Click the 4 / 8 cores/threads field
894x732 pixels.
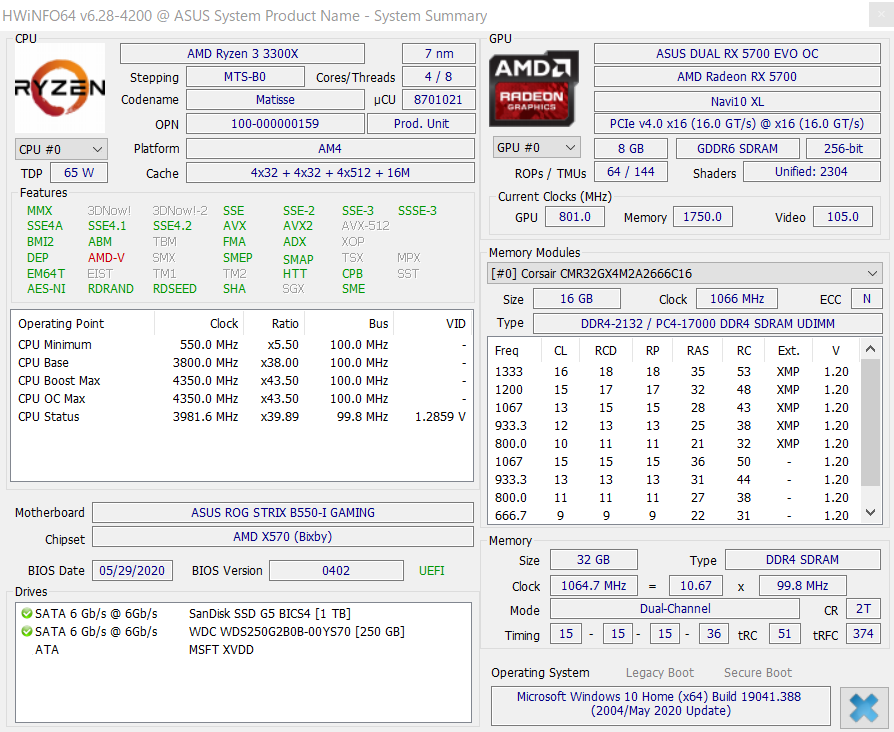tap(438, 77)
